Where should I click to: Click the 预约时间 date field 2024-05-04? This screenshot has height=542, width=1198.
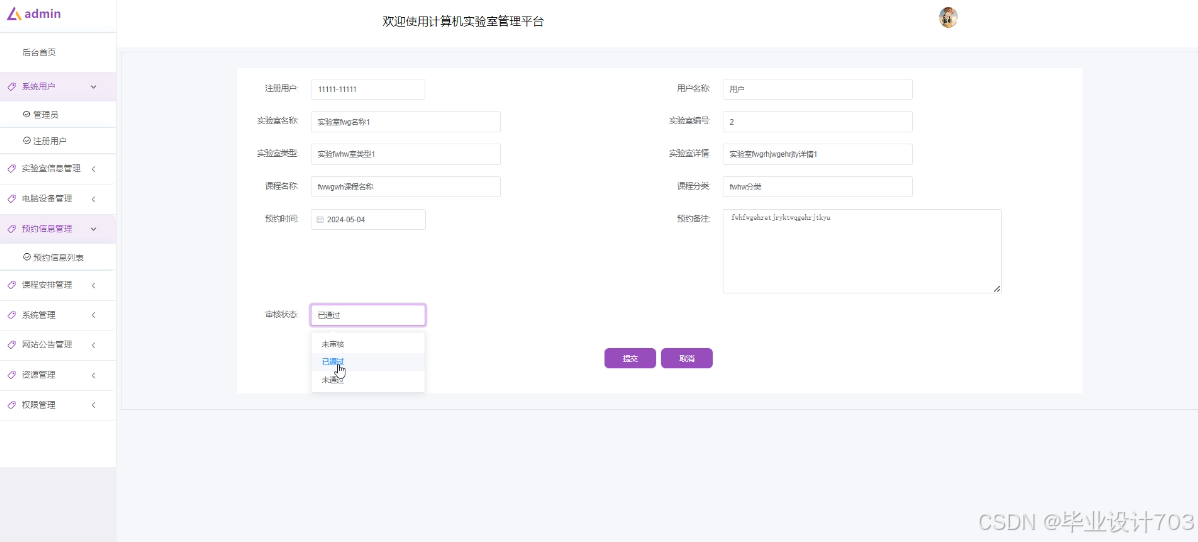click(368, 219)
